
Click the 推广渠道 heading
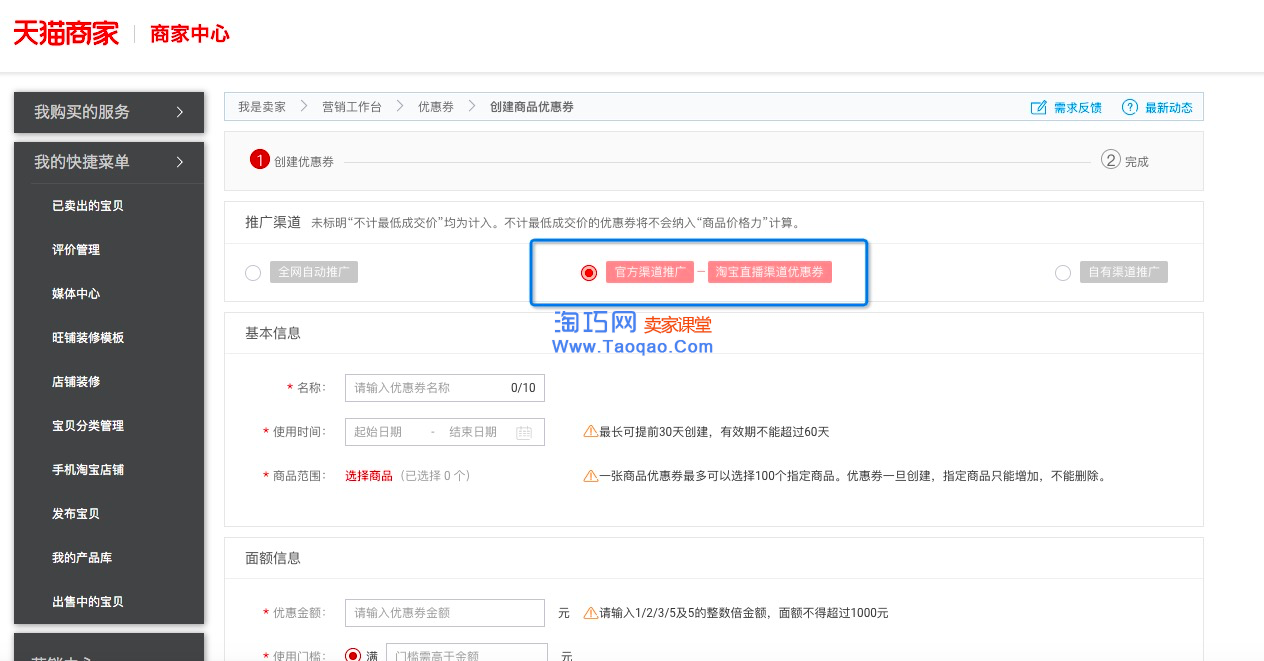click(x=273, y=222)
